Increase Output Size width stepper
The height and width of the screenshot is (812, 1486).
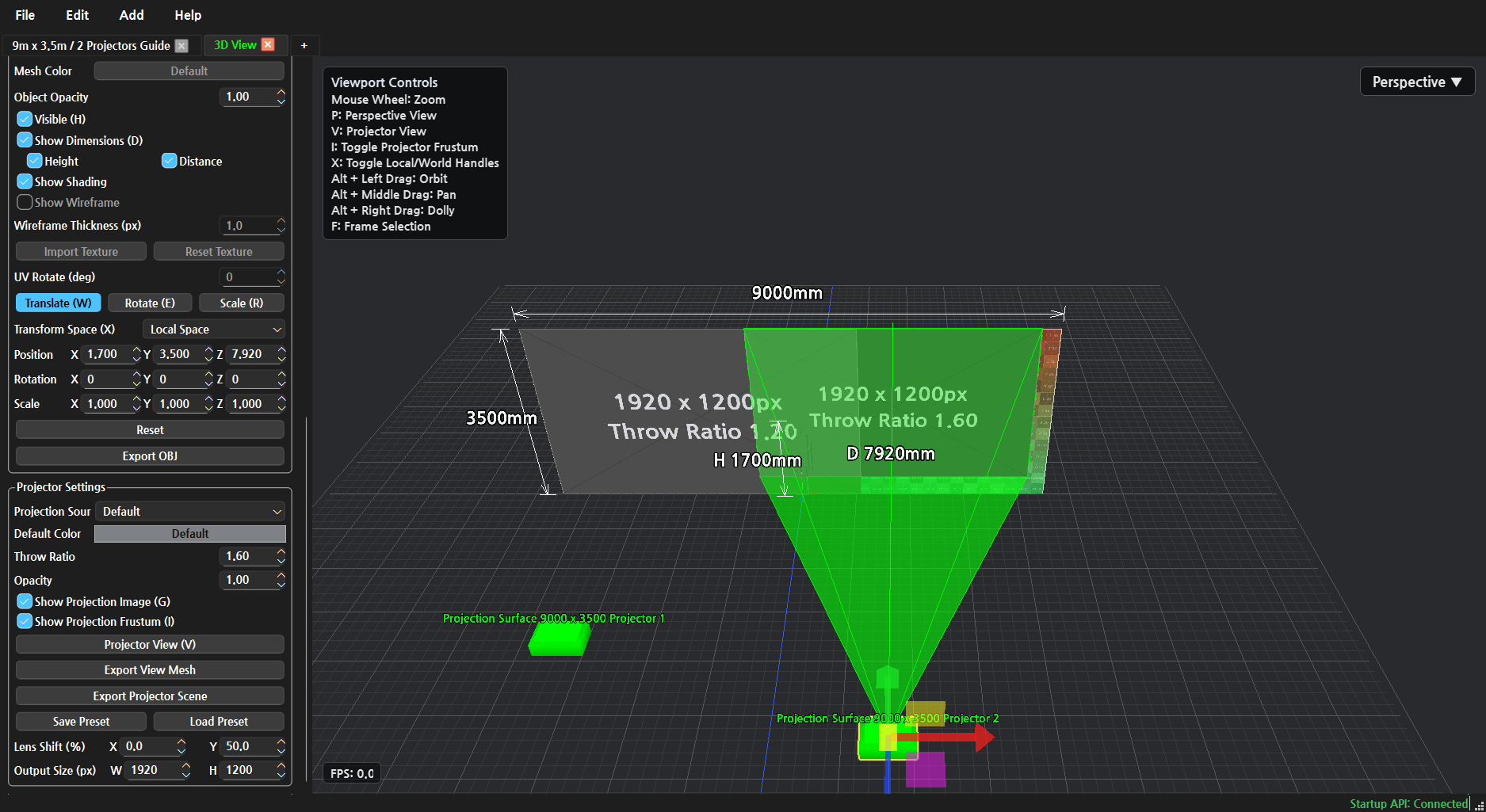coord(185,766)
